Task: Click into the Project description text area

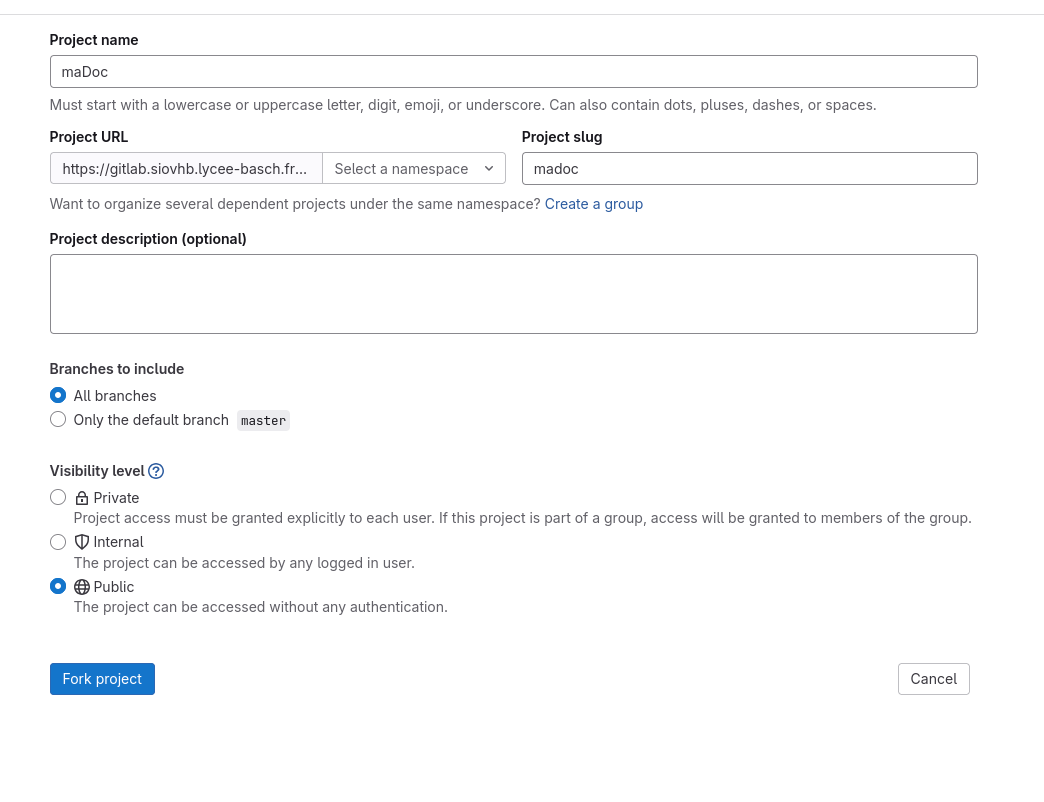Action: pyautogui.click(x=513, y=294)
